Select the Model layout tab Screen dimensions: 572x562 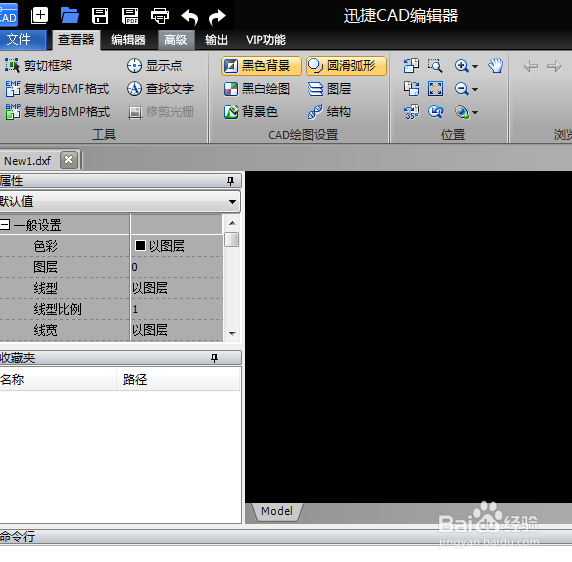pyautogui.click(x=277, y=511)
